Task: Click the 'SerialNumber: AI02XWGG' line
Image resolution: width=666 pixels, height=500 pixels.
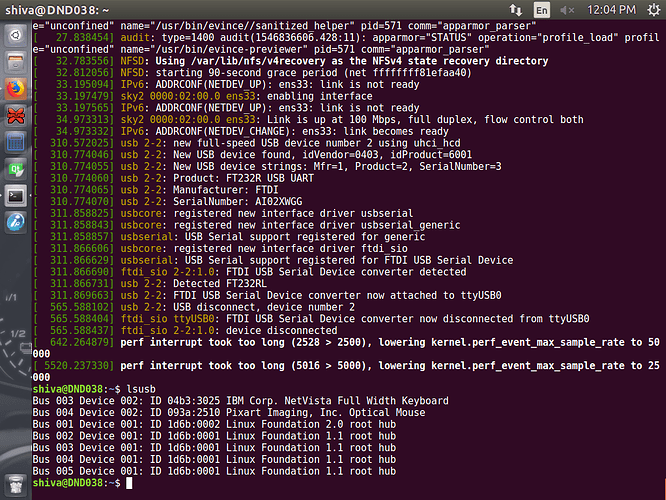Action: coord(167,202)
